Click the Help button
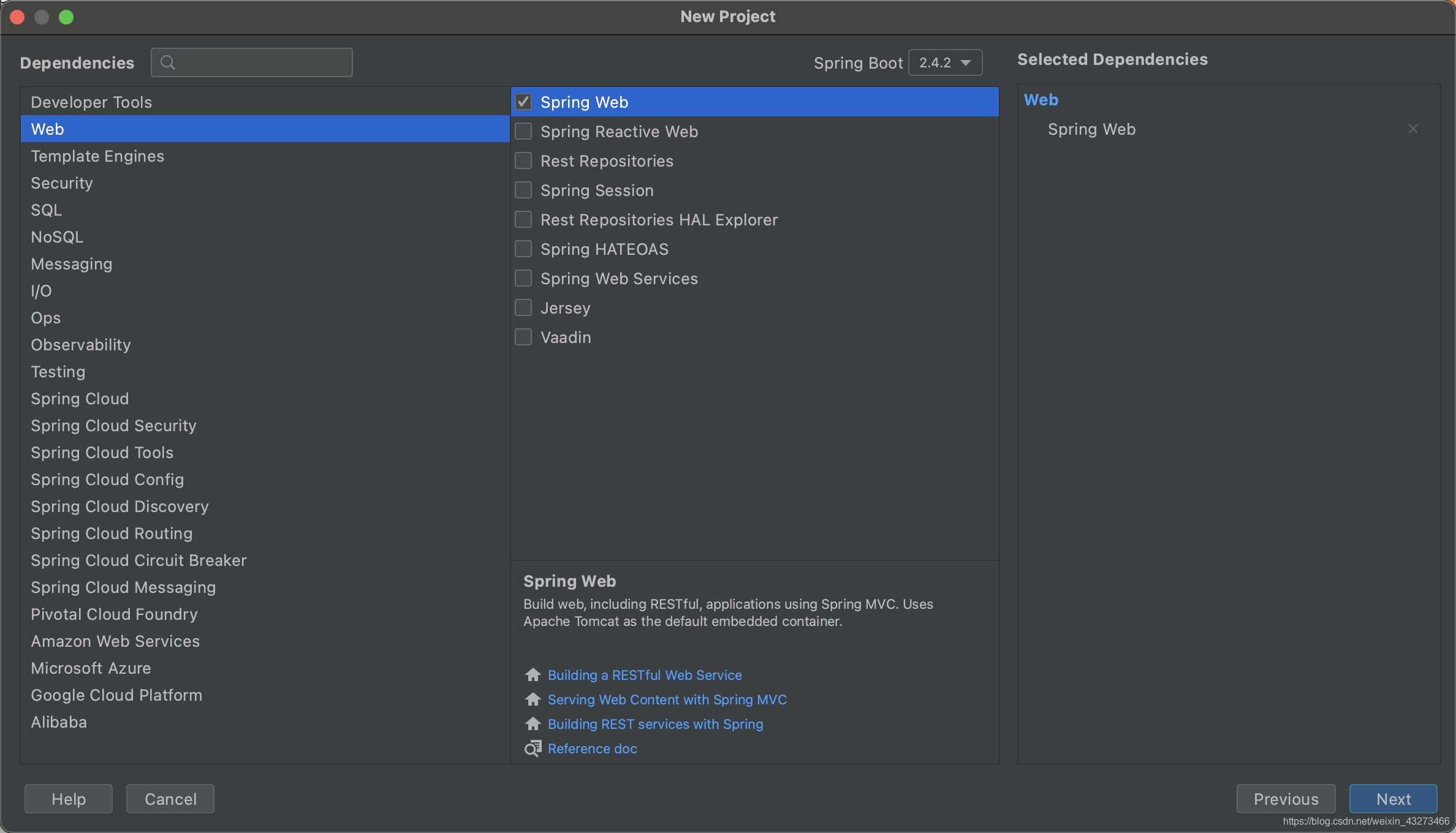1456x833 pixels. coord(69,799)
